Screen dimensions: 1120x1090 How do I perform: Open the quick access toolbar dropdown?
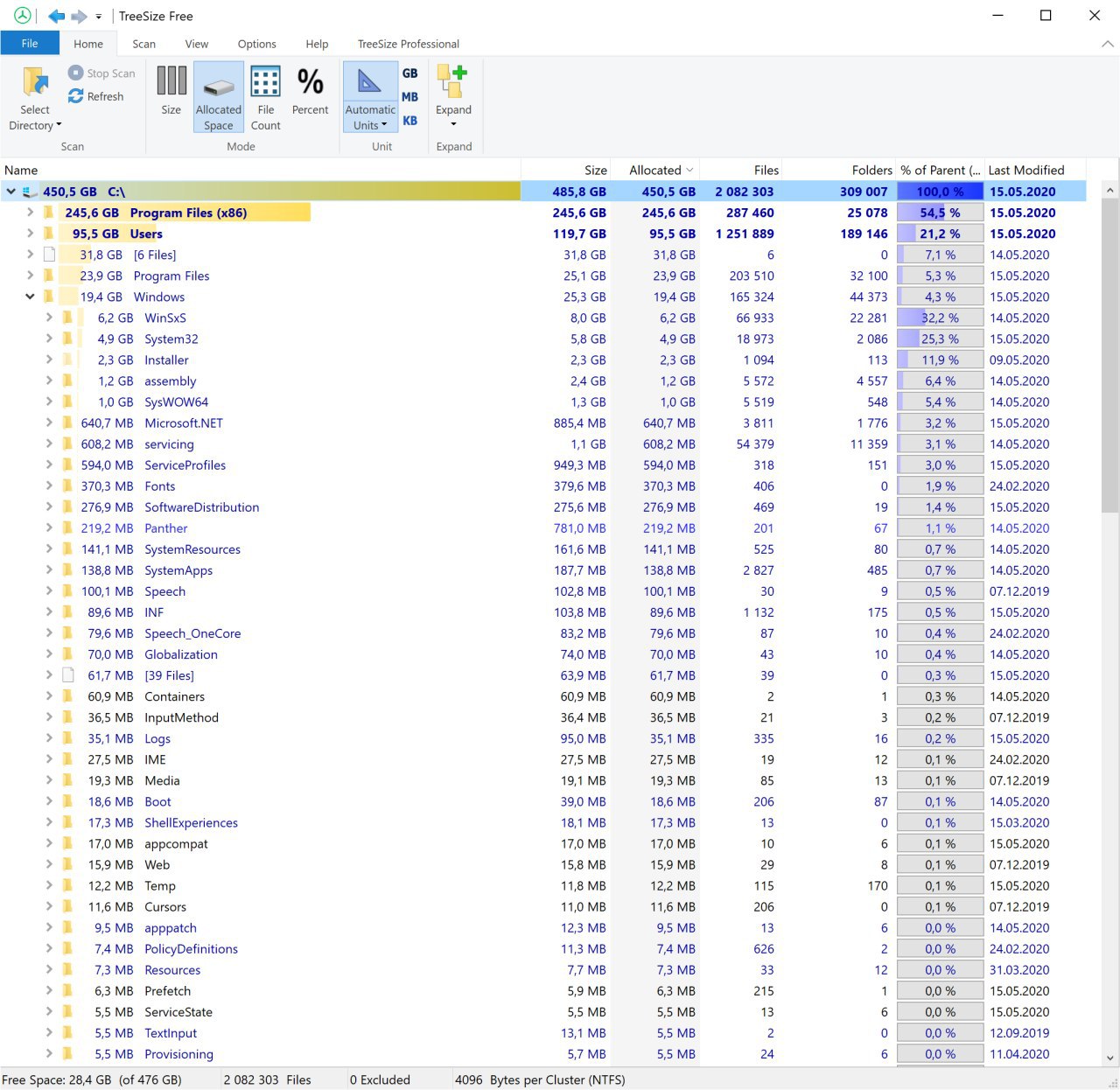point(99,17)
